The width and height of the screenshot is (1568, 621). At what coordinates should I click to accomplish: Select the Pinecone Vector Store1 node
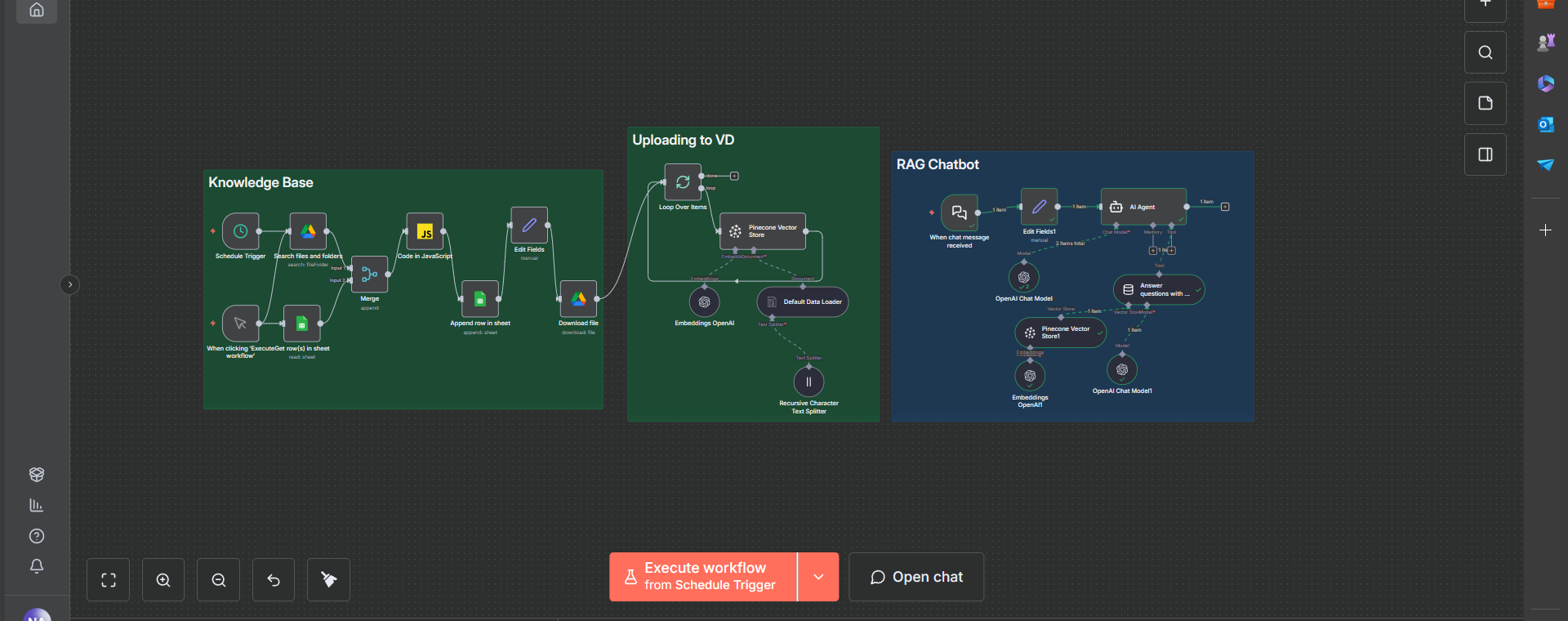tap(1061, 333)
